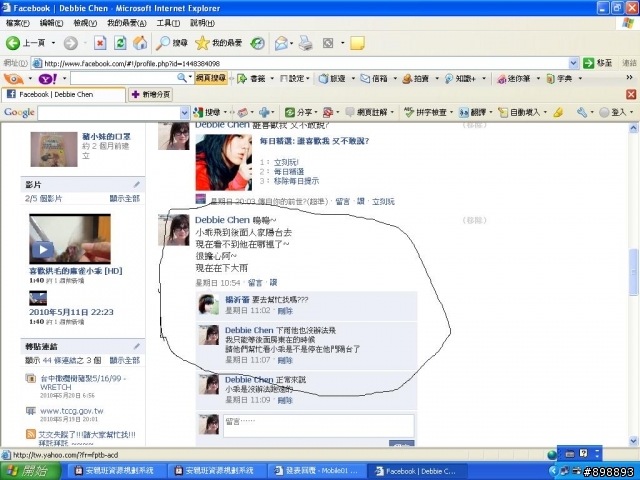Click 顯示全部 link in 影片 section
The height and width of the screenshot is (480, 640).
pos(124,198)
